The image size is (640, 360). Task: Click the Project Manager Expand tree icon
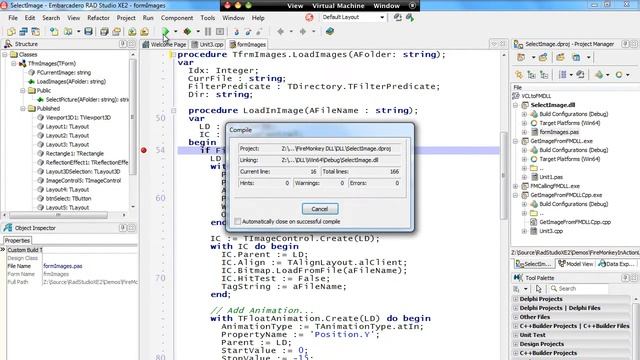tap(531, 75)
